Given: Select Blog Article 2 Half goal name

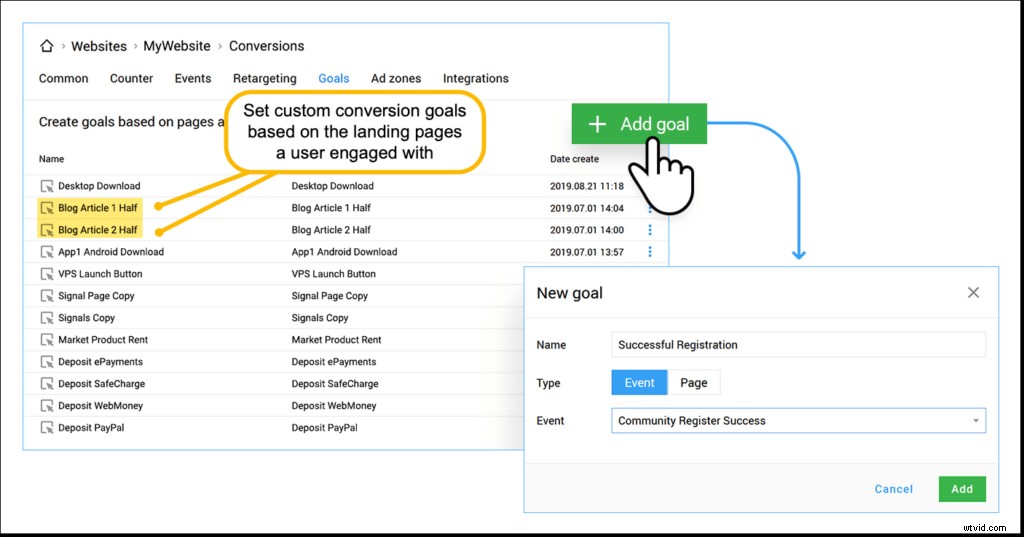Looking at the screenshot, I should pyautogui.click(x=98, y=230).
